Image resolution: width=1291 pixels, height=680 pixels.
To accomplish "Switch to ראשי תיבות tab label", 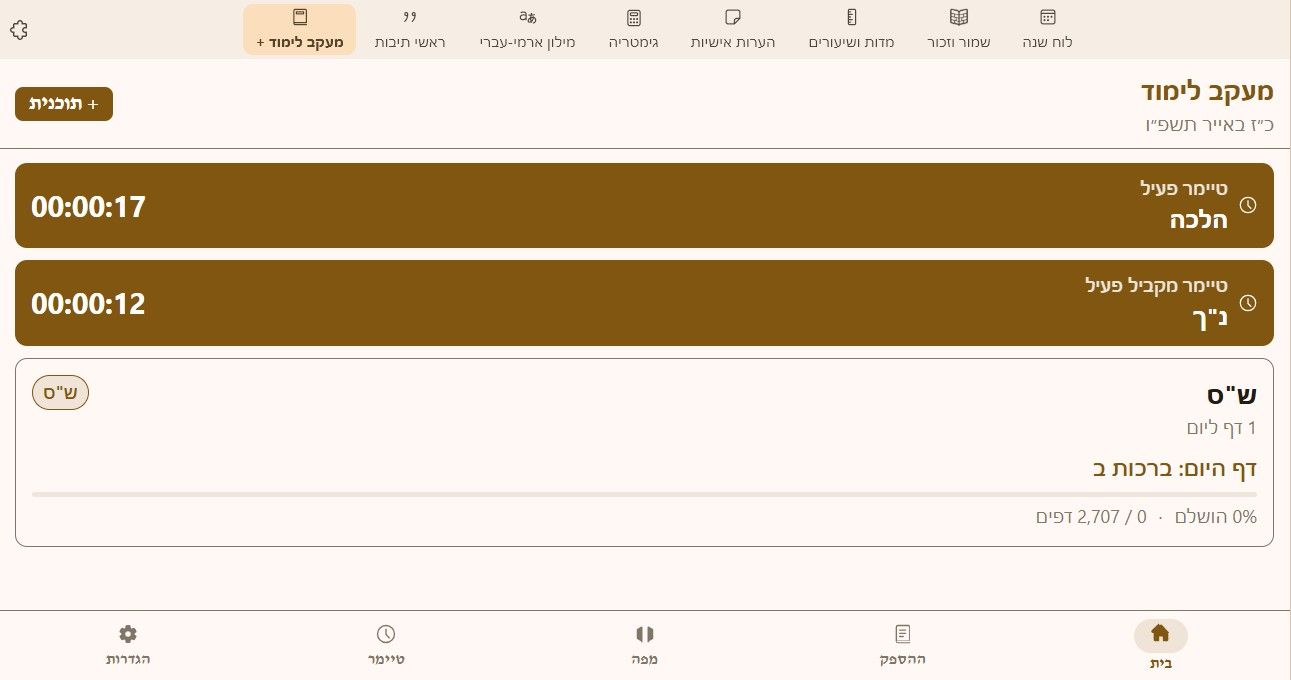I will pos(410,43).
